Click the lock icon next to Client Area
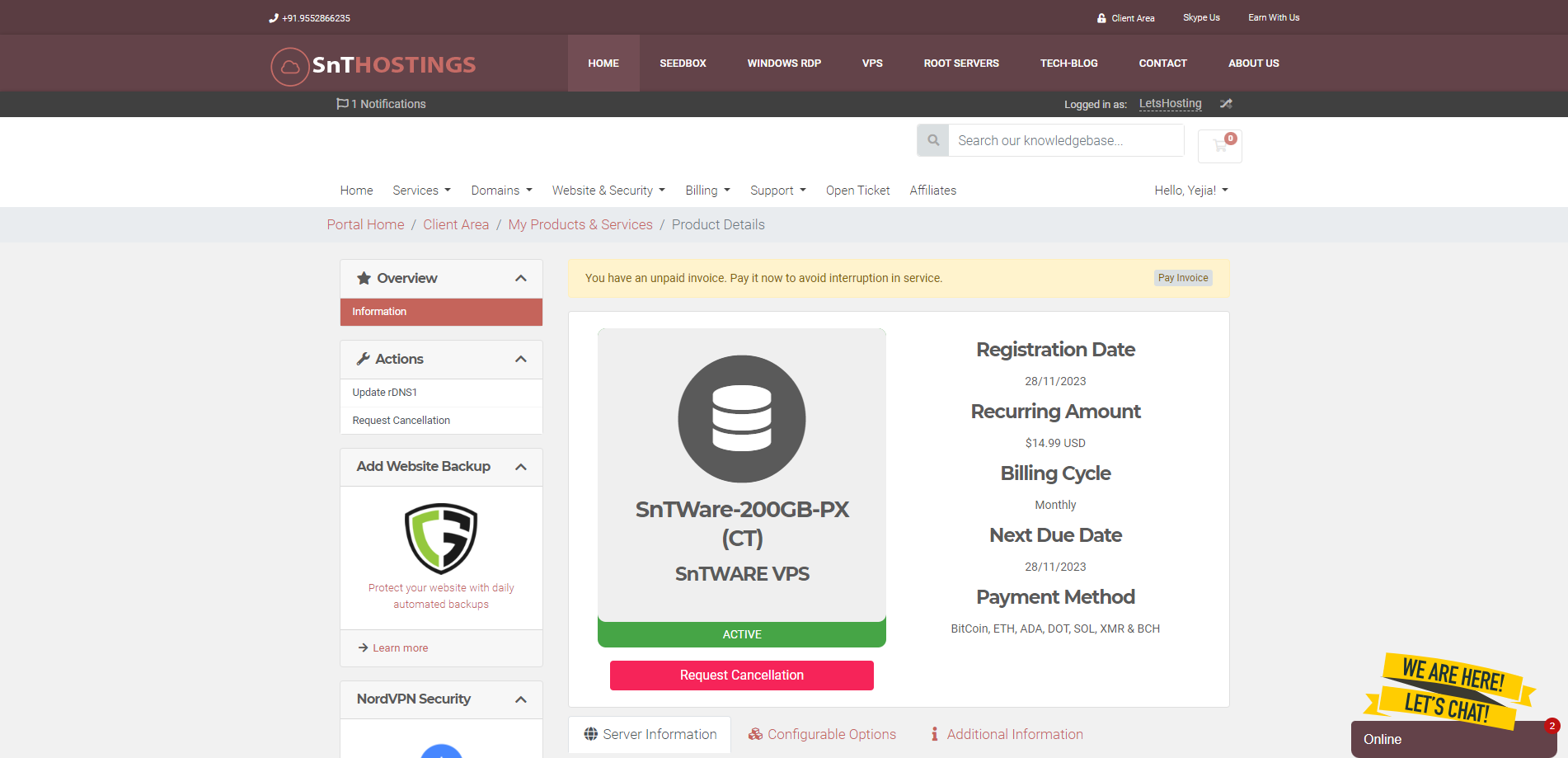Image resolution: width=1568 pixels, height=758 pixels. (x=1101, y=18)
